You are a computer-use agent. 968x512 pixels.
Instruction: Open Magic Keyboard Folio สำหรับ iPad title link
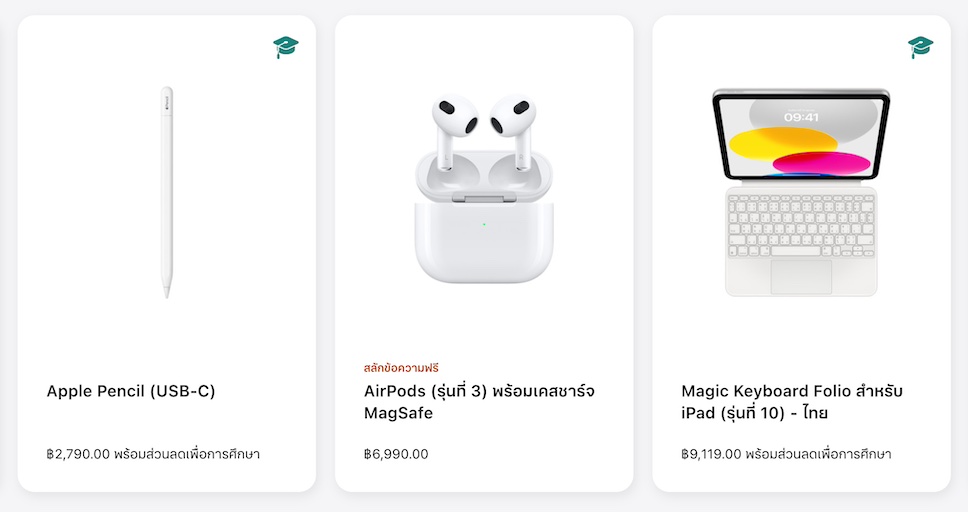tap(791, 401)
